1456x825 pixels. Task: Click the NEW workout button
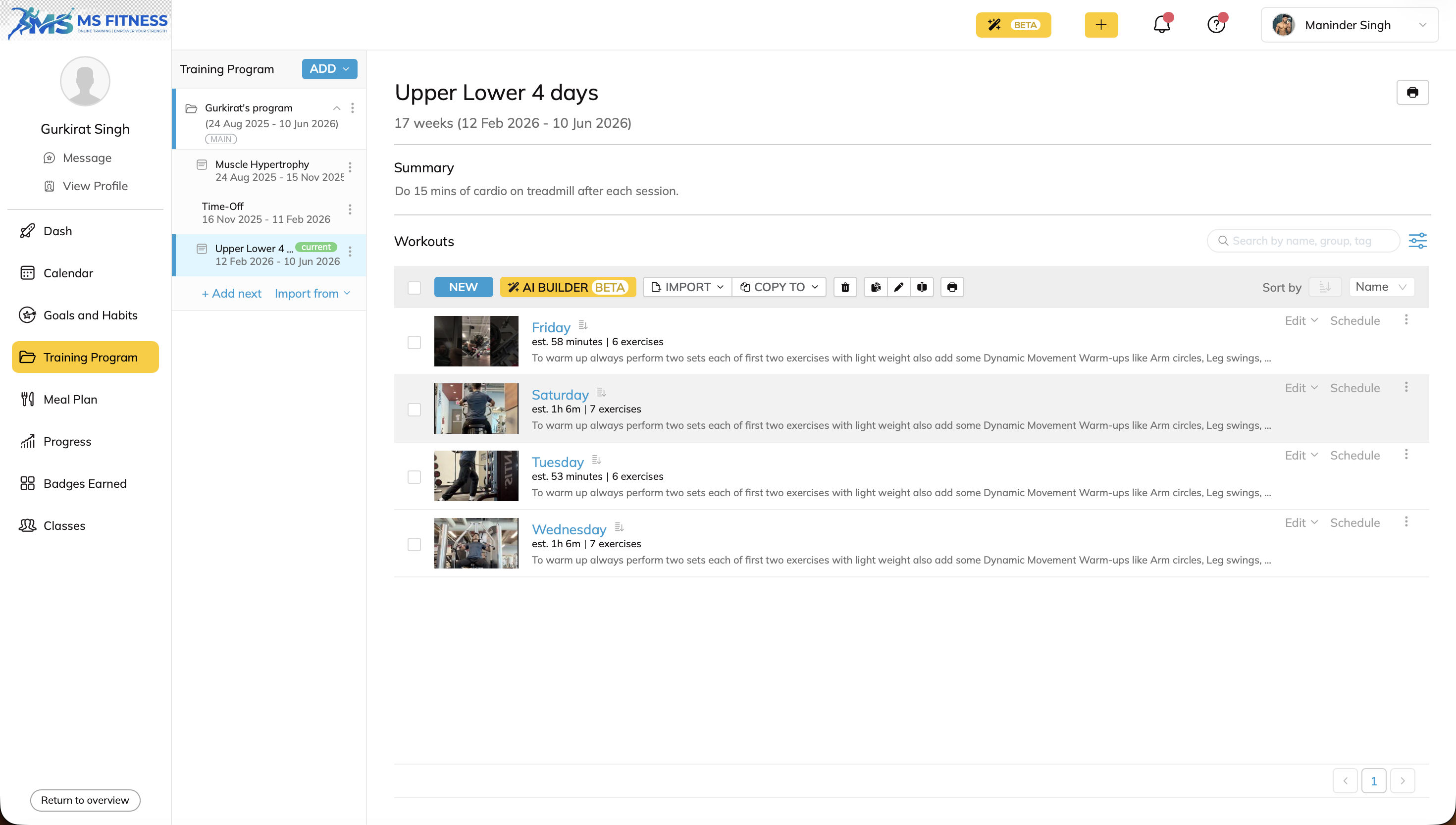point(463,287)
